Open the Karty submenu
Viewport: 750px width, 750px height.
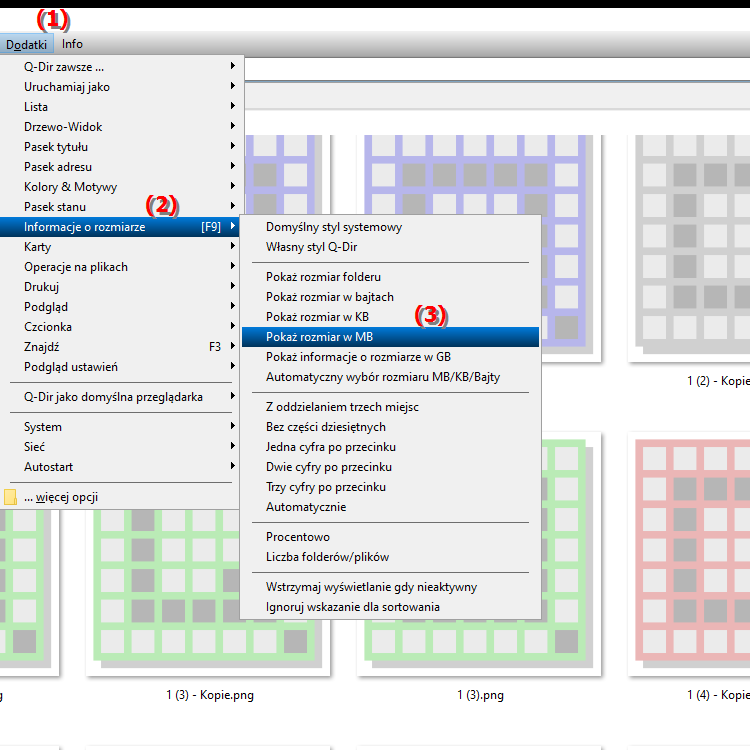(121, 247)
